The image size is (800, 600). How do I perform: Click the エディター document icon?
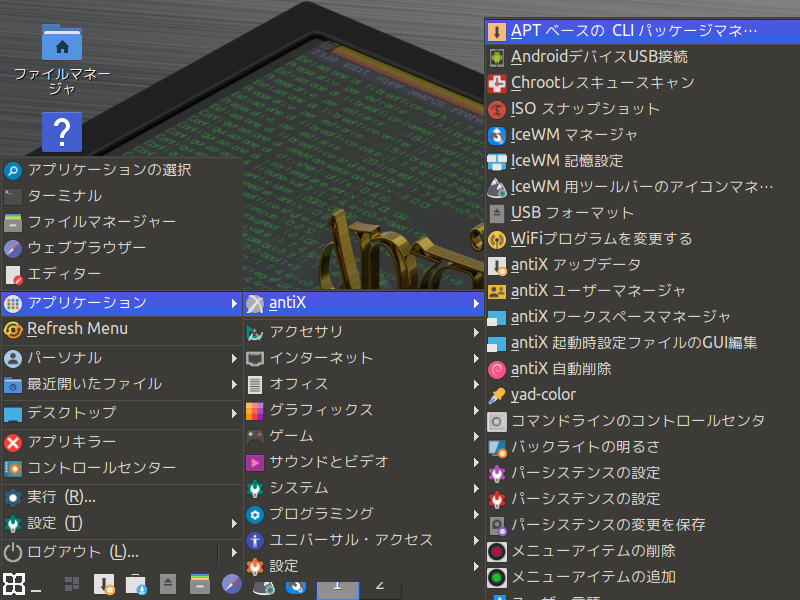point(13,274)
